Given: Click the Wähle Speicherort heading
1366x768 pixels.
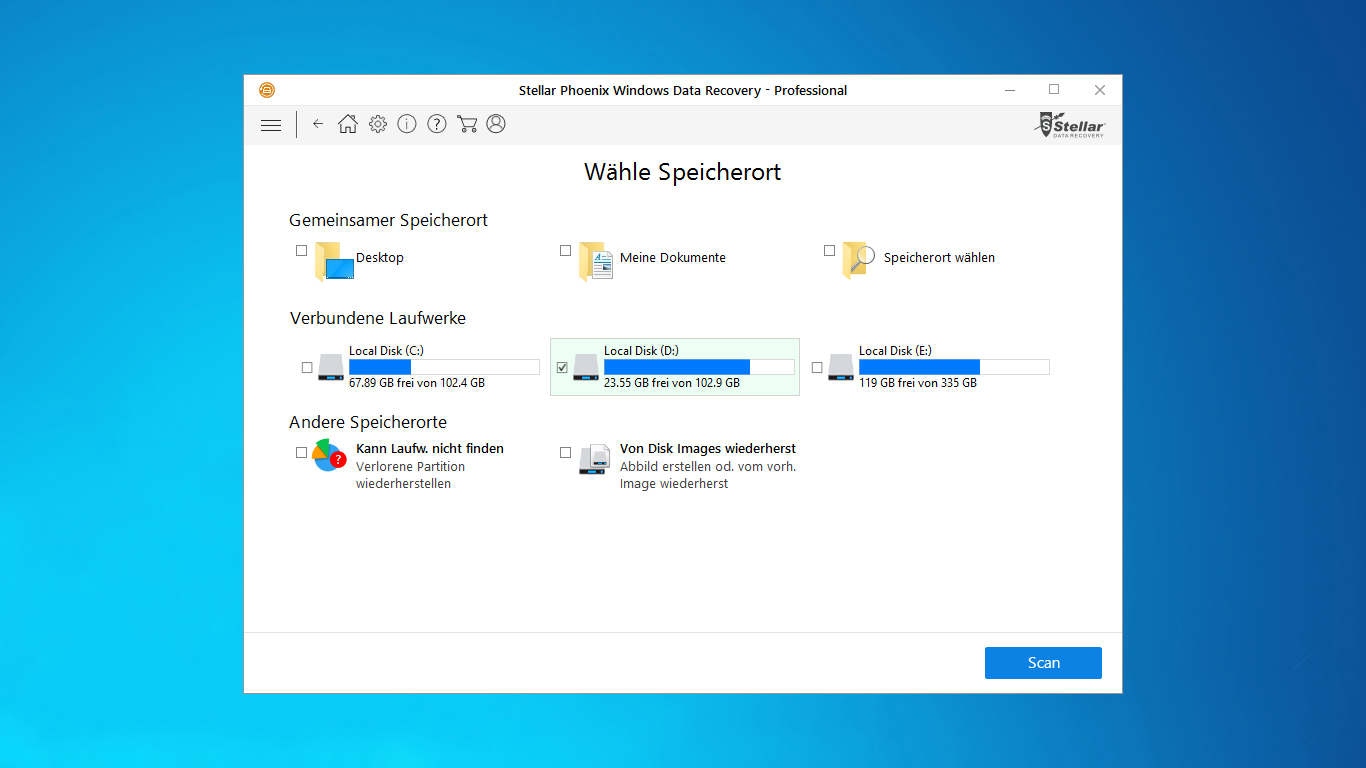Looking at the screenshot, I should pyautogui.click(x=683, y=172).
